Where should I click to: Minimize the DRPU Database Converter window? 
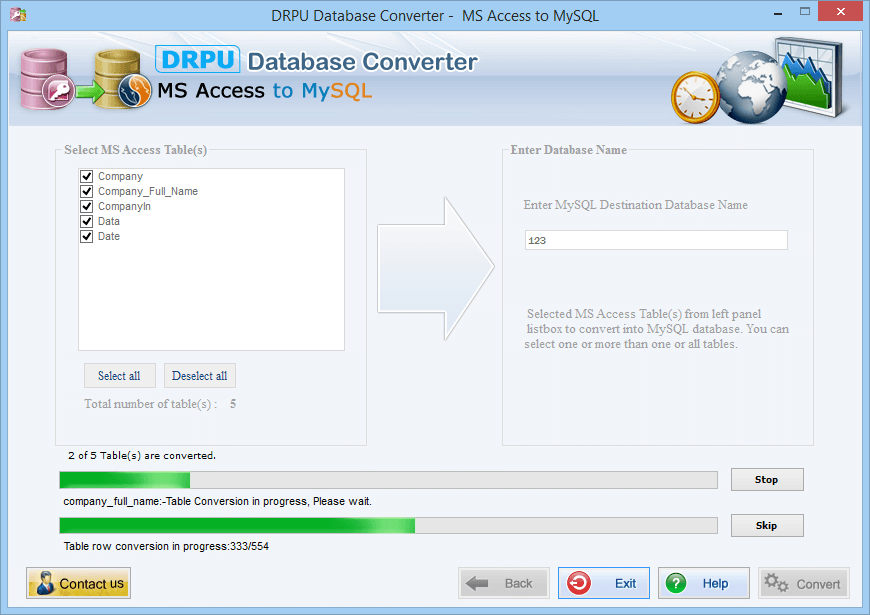tap(778, 12)
